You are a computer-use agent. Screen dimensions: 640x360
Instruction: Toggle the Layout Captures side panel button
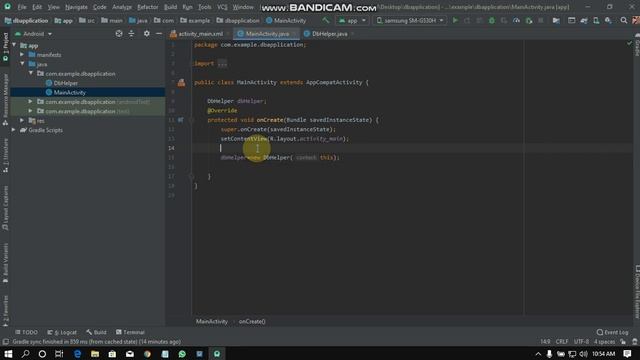(x=5, y=208)
